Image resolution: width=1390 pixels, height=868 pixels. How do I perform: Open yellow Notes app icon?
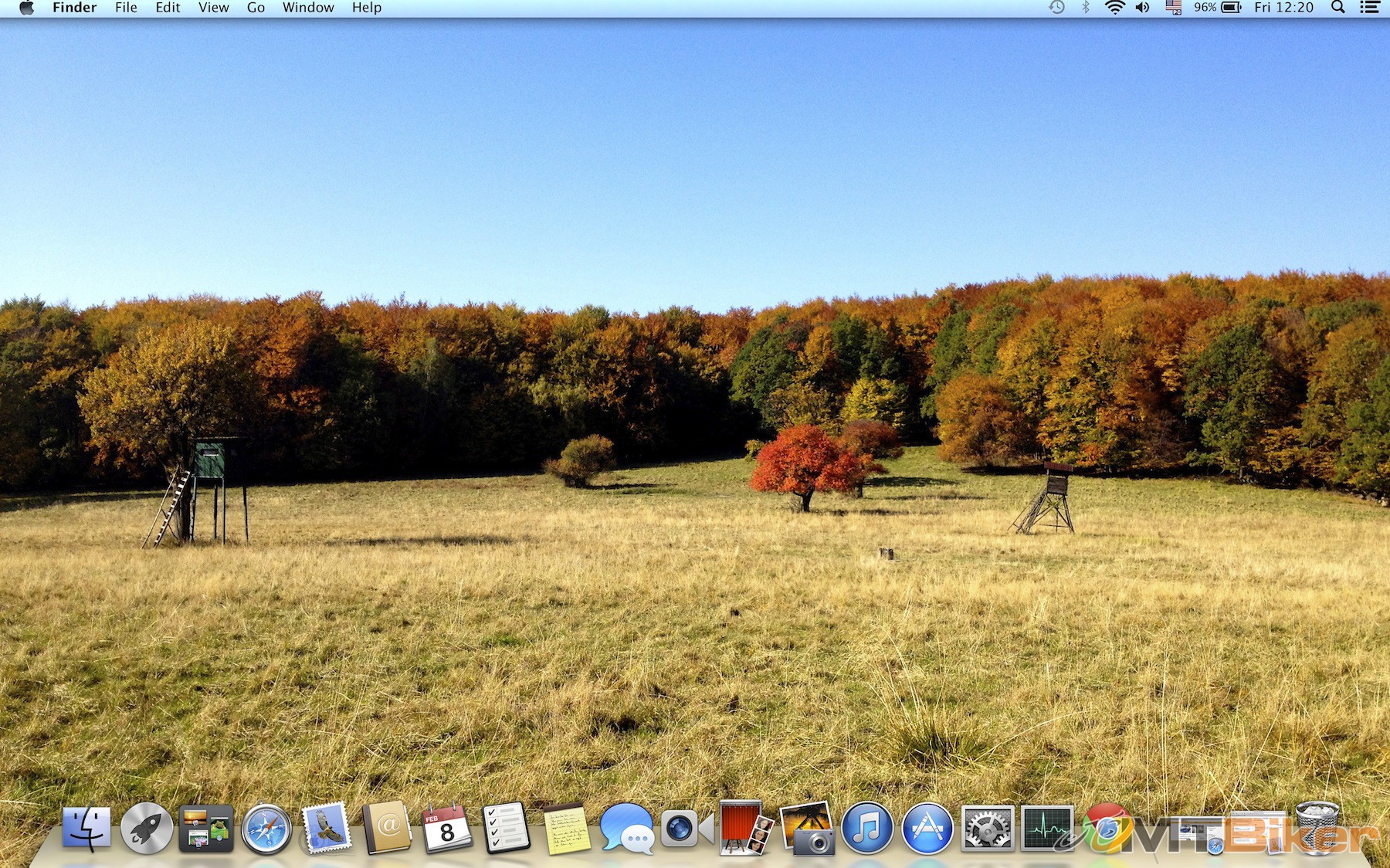pyautogui.click(x=566, y=830)
